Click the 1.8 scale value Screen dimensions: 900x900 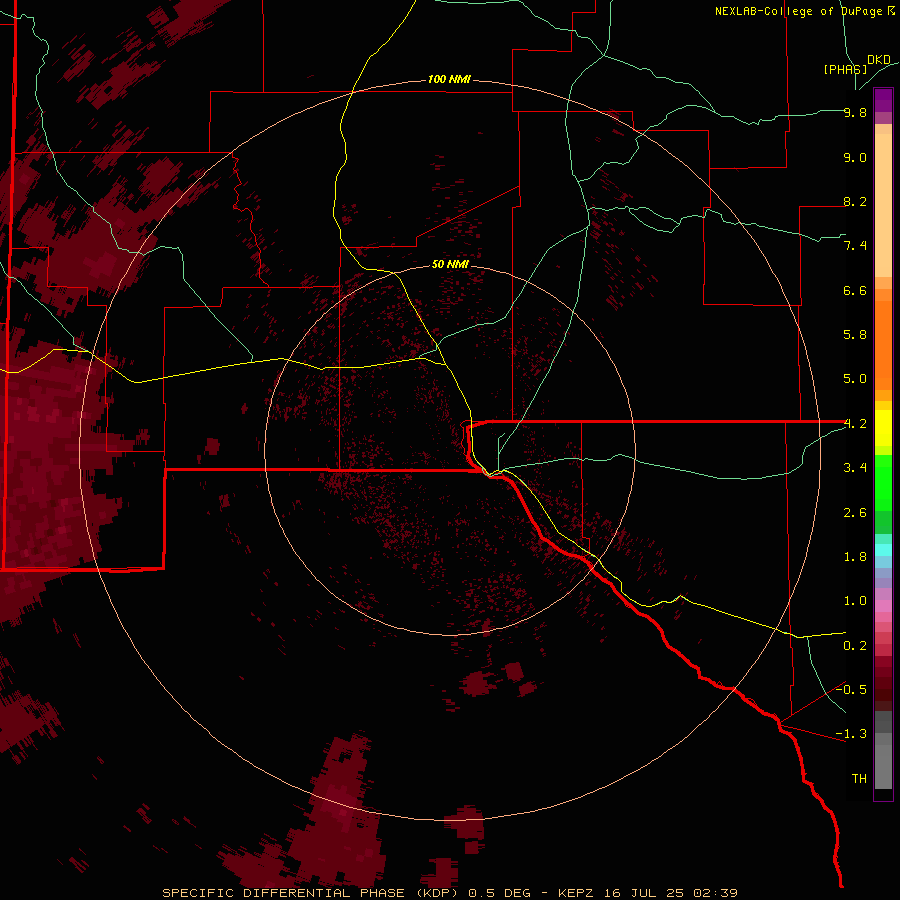point(855,557)
